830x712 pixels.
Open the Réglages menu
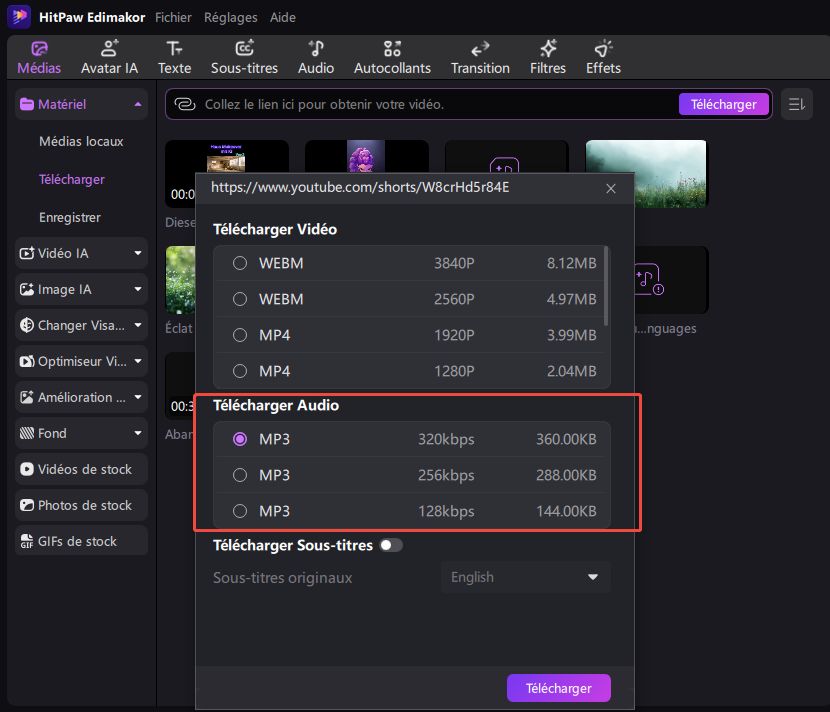pyautogui.click(x=230, y=17)
